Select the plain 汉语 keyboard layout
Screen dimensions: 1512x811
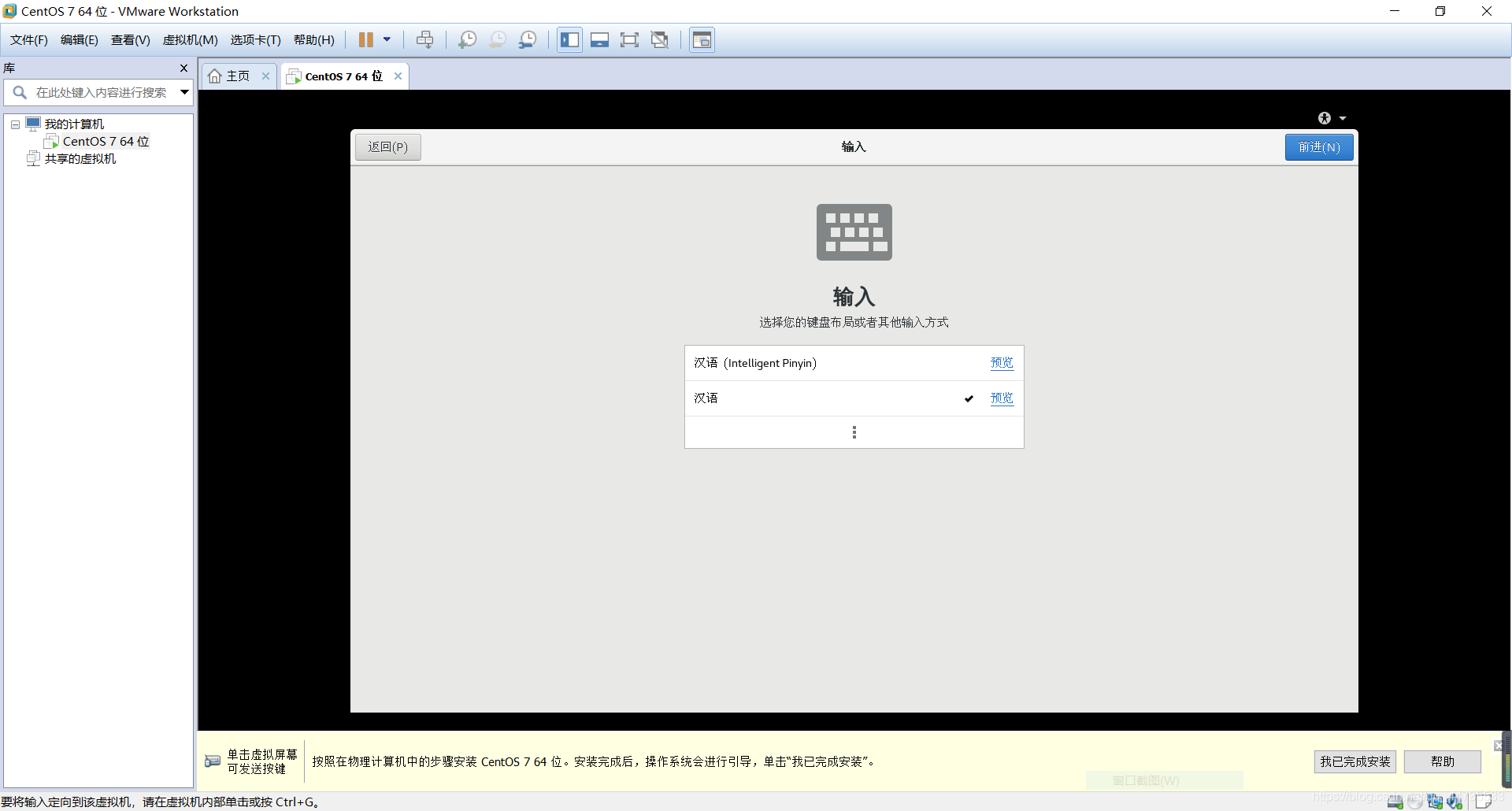point(854,398)
